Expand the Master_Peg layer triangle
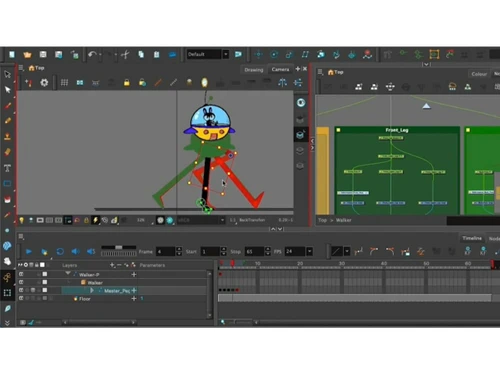 point(92,290)
